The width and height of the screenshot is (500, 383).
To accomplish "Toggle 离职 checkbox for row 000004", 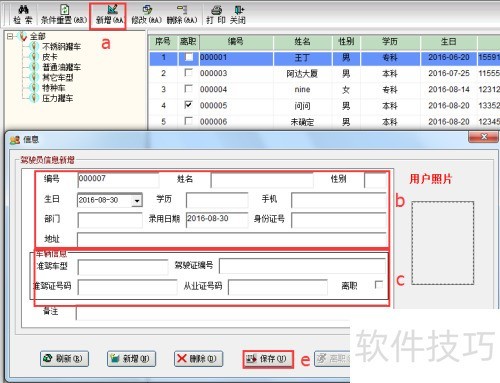I will (189, 88).
